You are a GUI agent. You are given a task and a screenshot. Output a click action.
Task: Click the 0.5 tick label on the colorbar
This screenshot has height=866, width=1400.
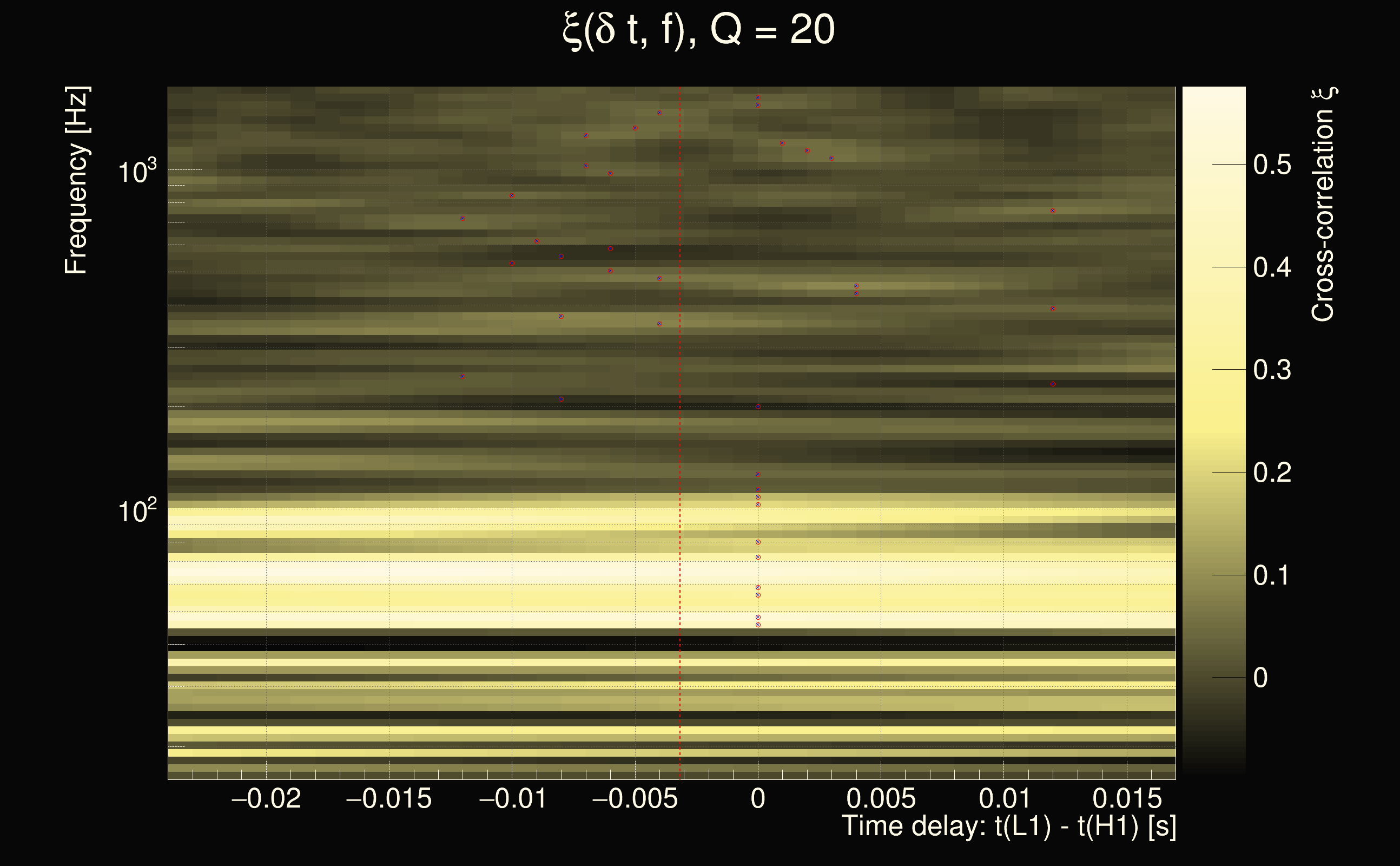click(1272, 165)
